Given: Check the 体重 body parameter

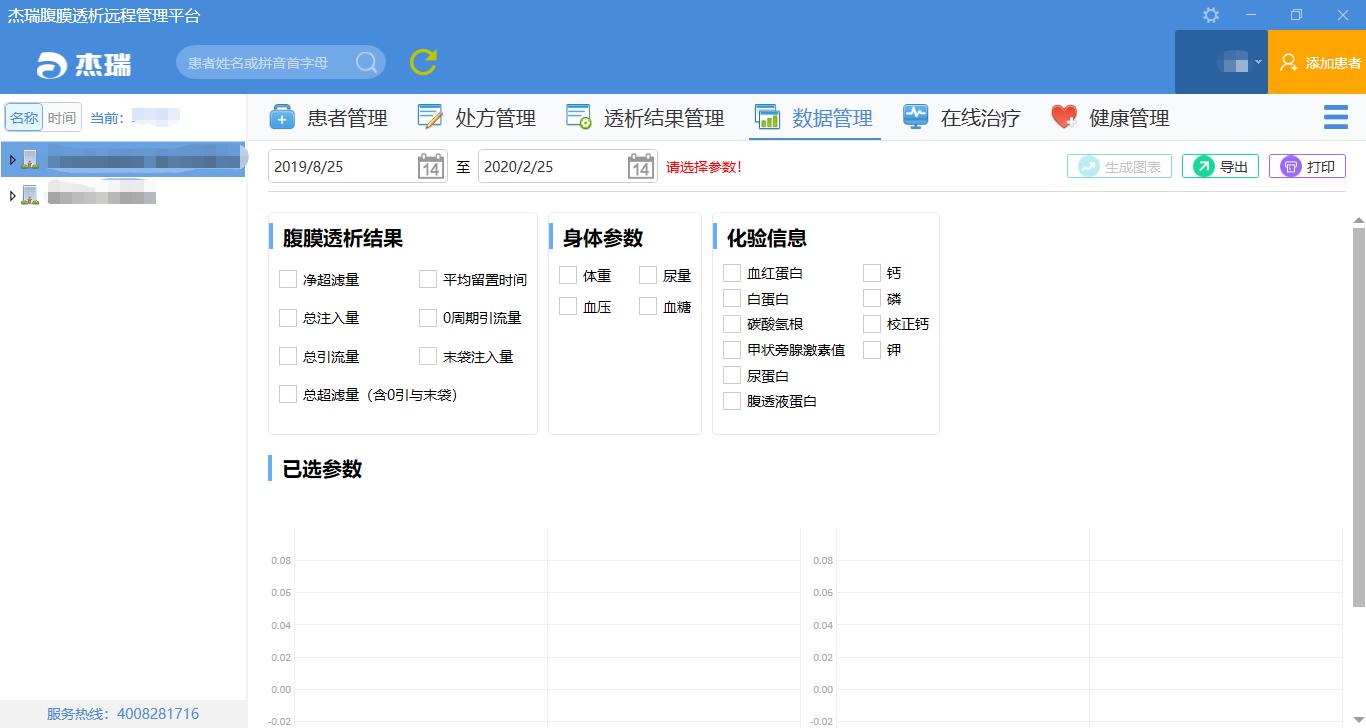Looking at the screenshot, I should [568, 276].
